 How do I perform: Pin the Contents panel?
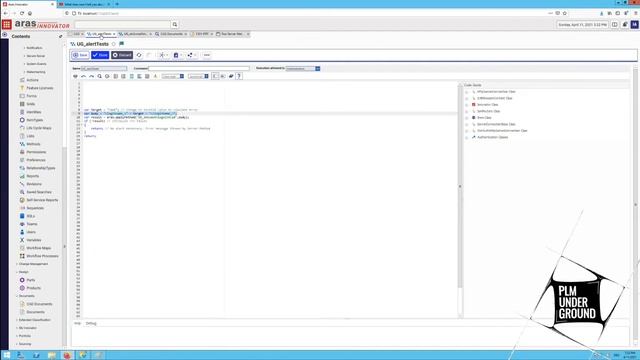pos(60,36)
